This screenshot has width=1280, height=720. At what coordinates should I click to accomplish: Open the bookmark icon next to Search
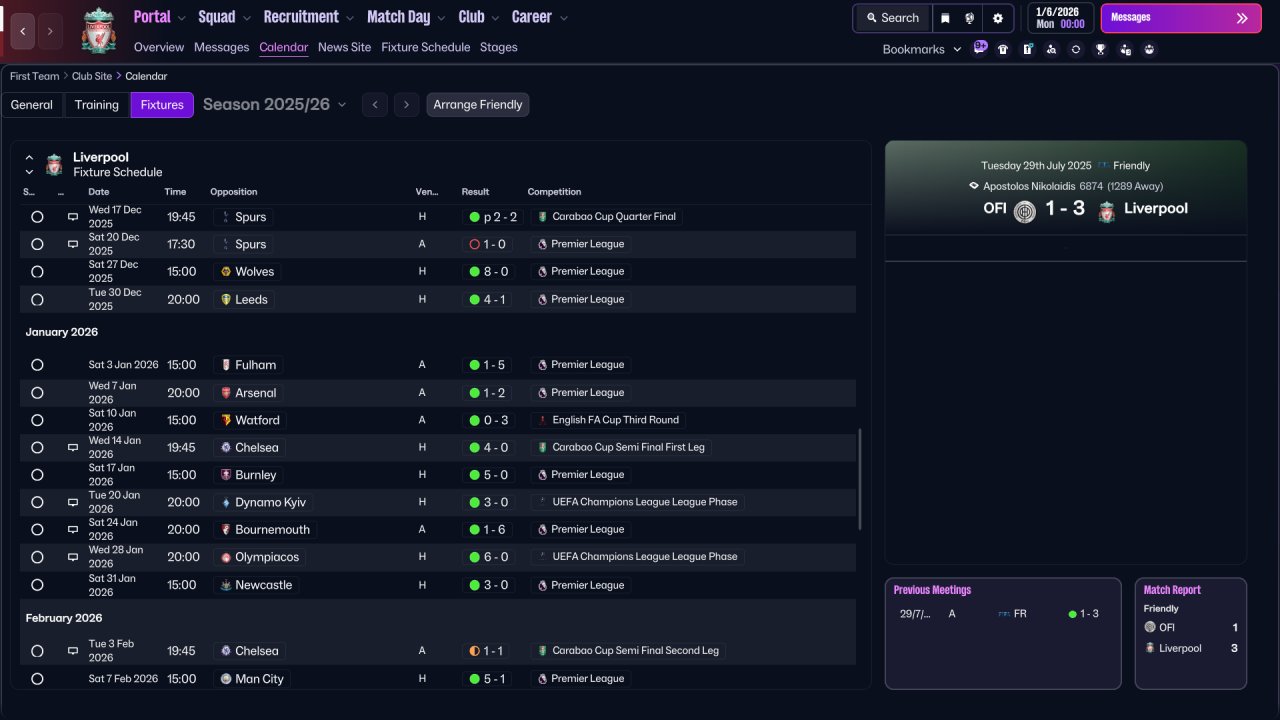[945, 18]
